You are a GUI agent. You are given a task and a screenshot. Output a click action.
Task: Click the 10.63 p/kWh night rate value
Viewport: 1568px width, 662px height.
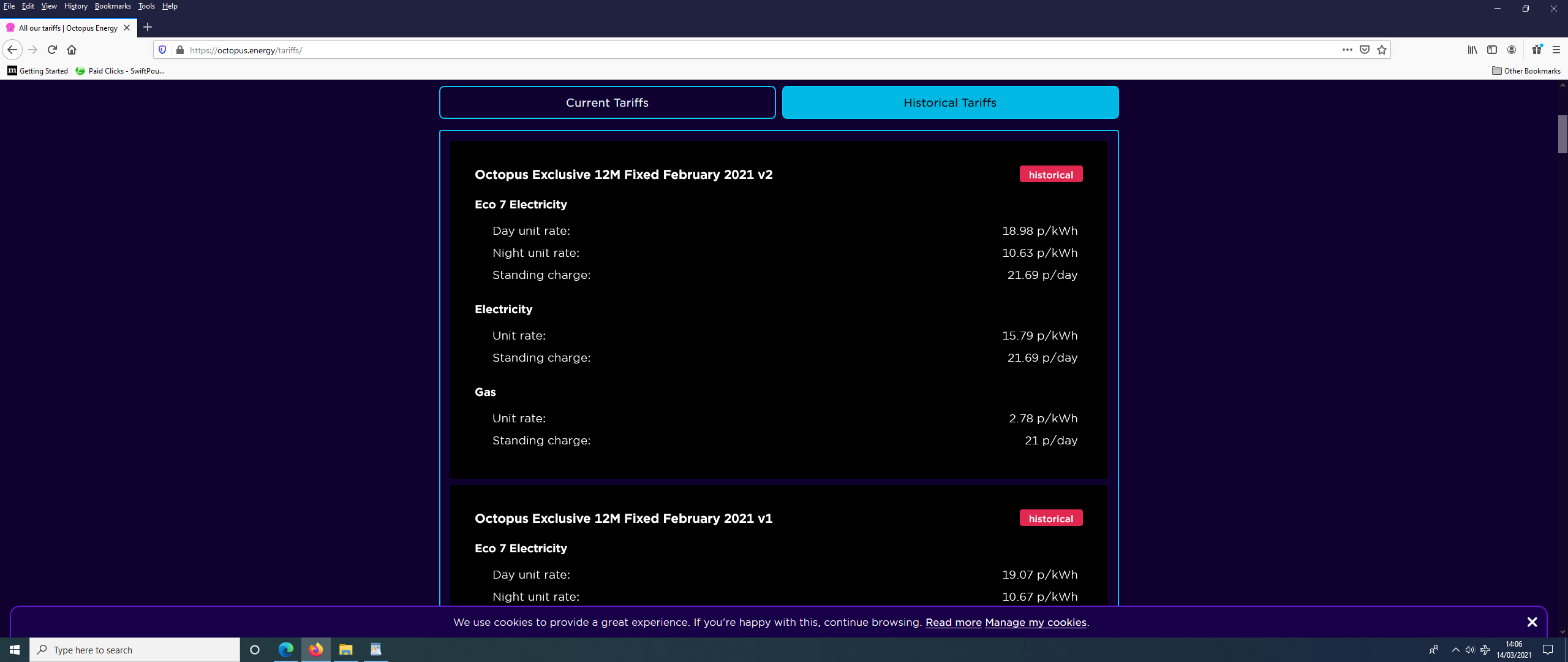(1039, 253)
